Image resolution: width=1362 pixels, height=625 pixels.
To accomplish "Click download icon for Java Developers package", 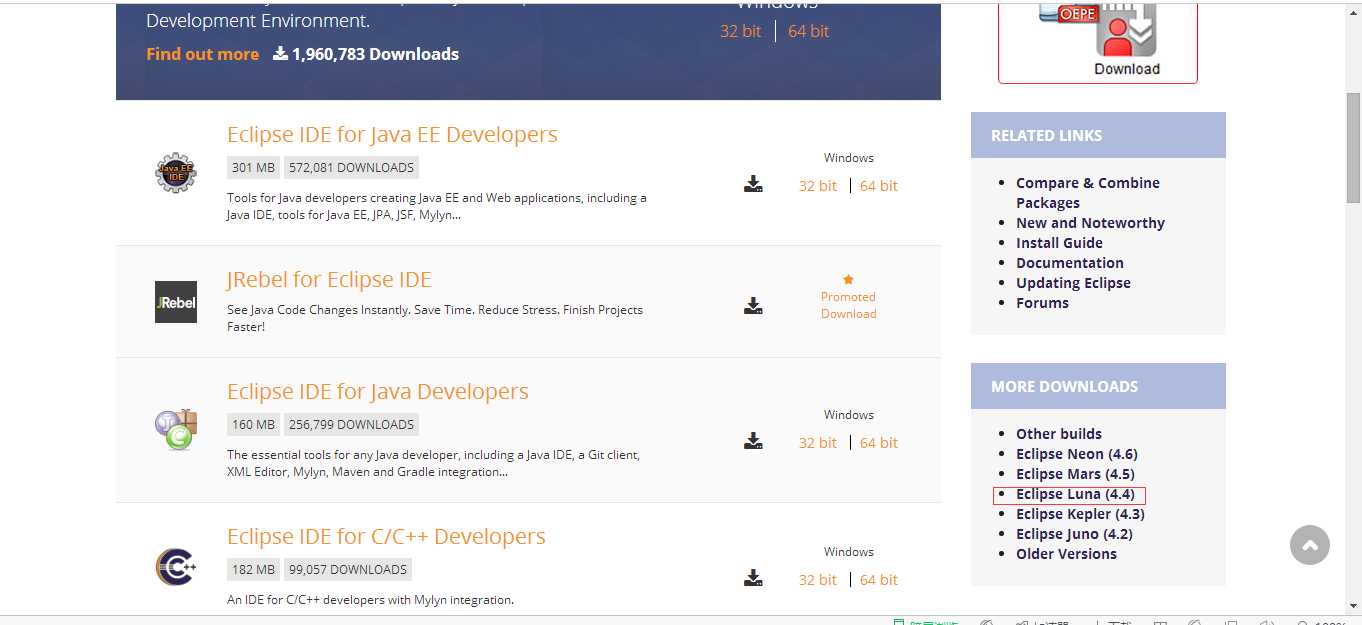I will (753, 441).
